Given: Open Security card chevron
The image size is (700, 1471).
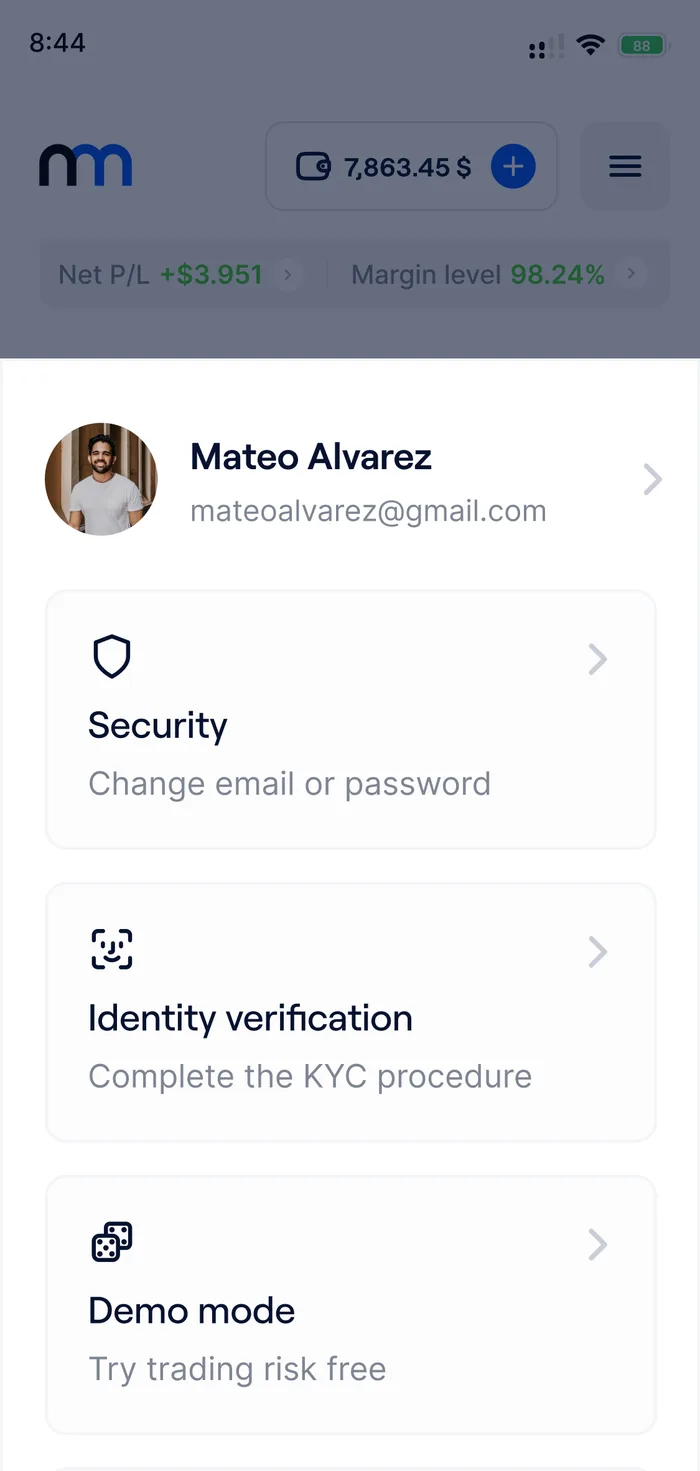Looking at the screenshot, I should tap(598, 660).
